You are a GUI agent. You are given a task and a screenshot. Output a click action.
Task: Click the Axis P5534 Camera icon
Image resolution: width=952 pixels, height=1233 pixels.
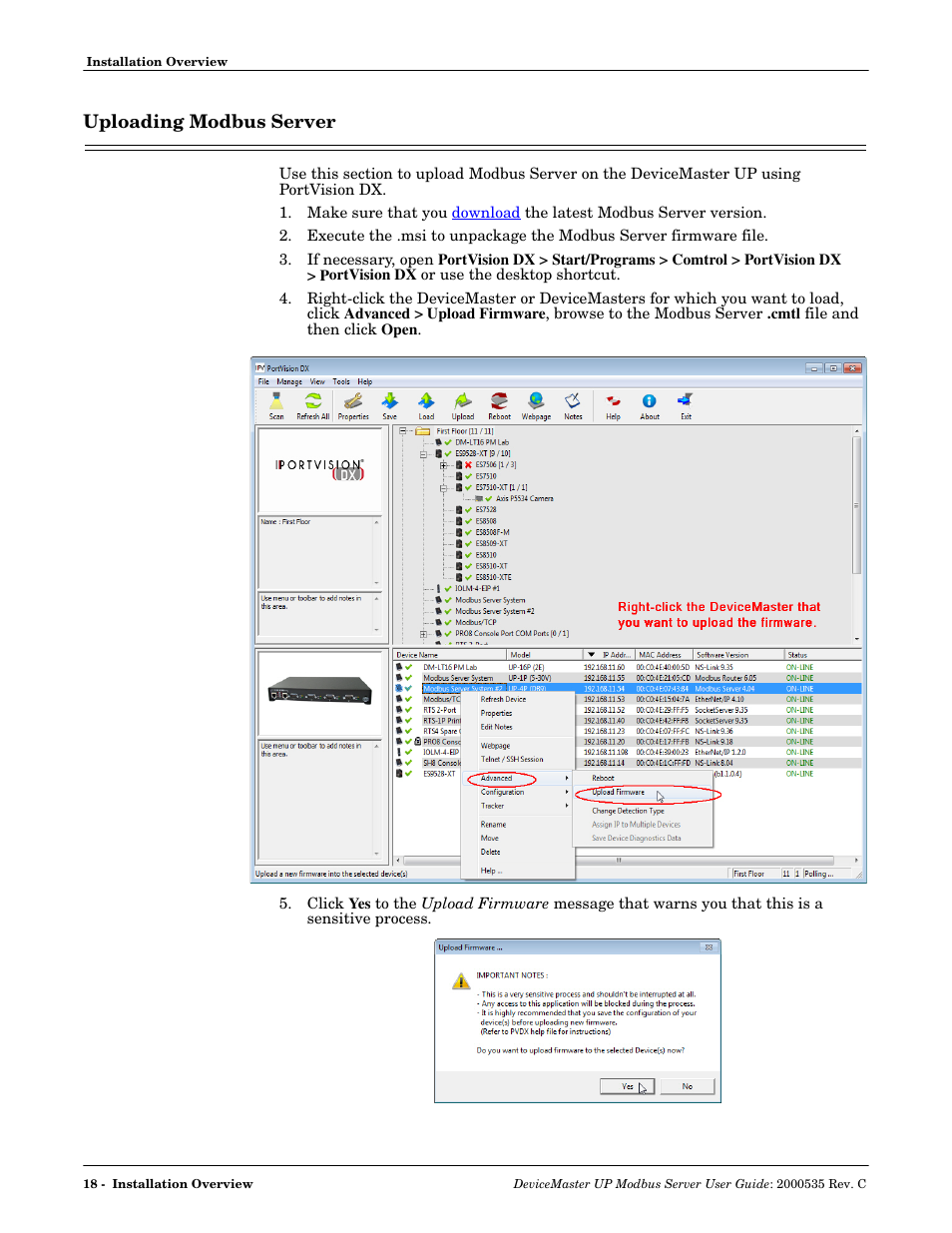(480, 498)
